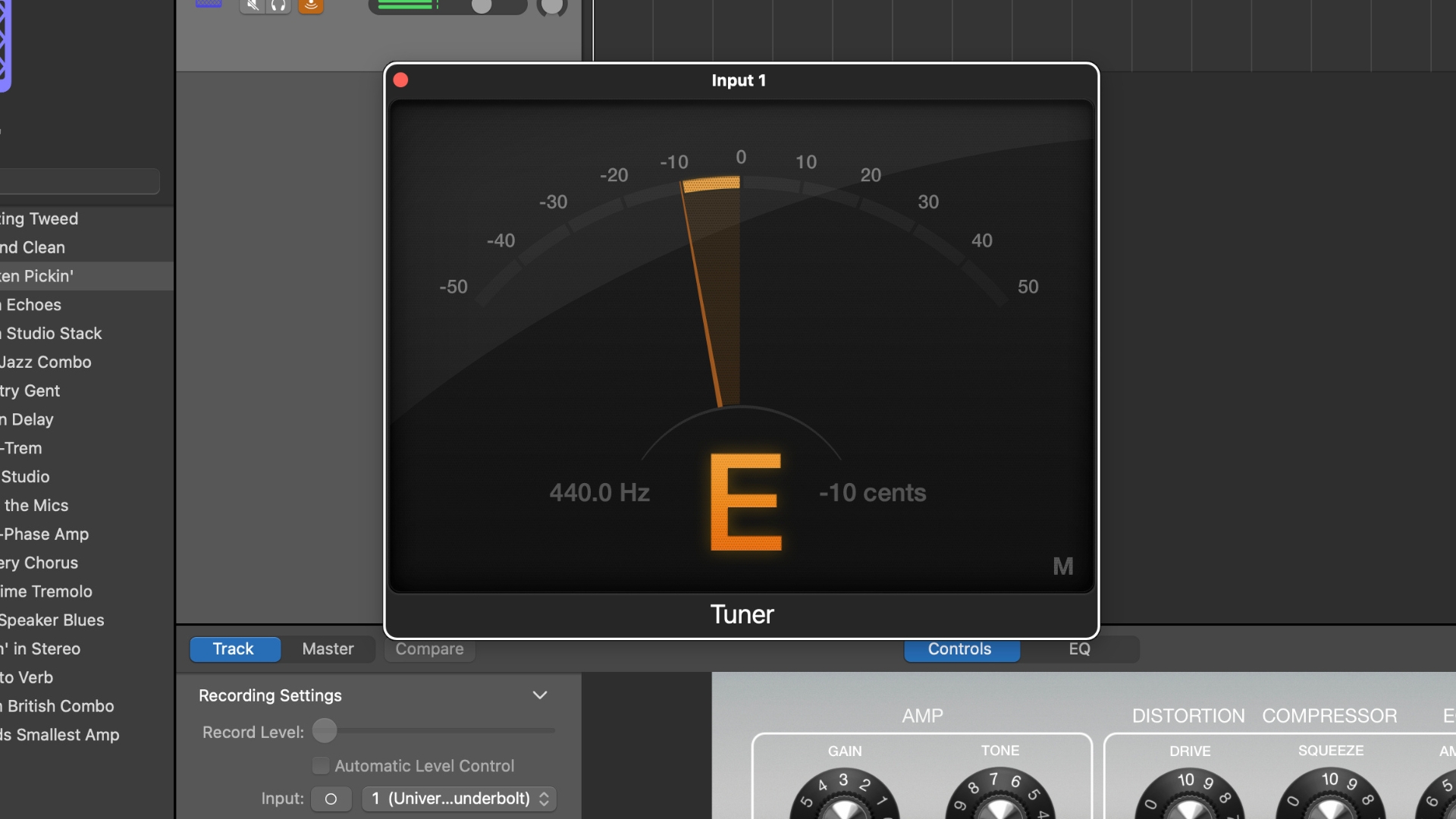The image size is (1456, 819).
Task: Select the in Stereo patch
Action: [x=86, y=649]
